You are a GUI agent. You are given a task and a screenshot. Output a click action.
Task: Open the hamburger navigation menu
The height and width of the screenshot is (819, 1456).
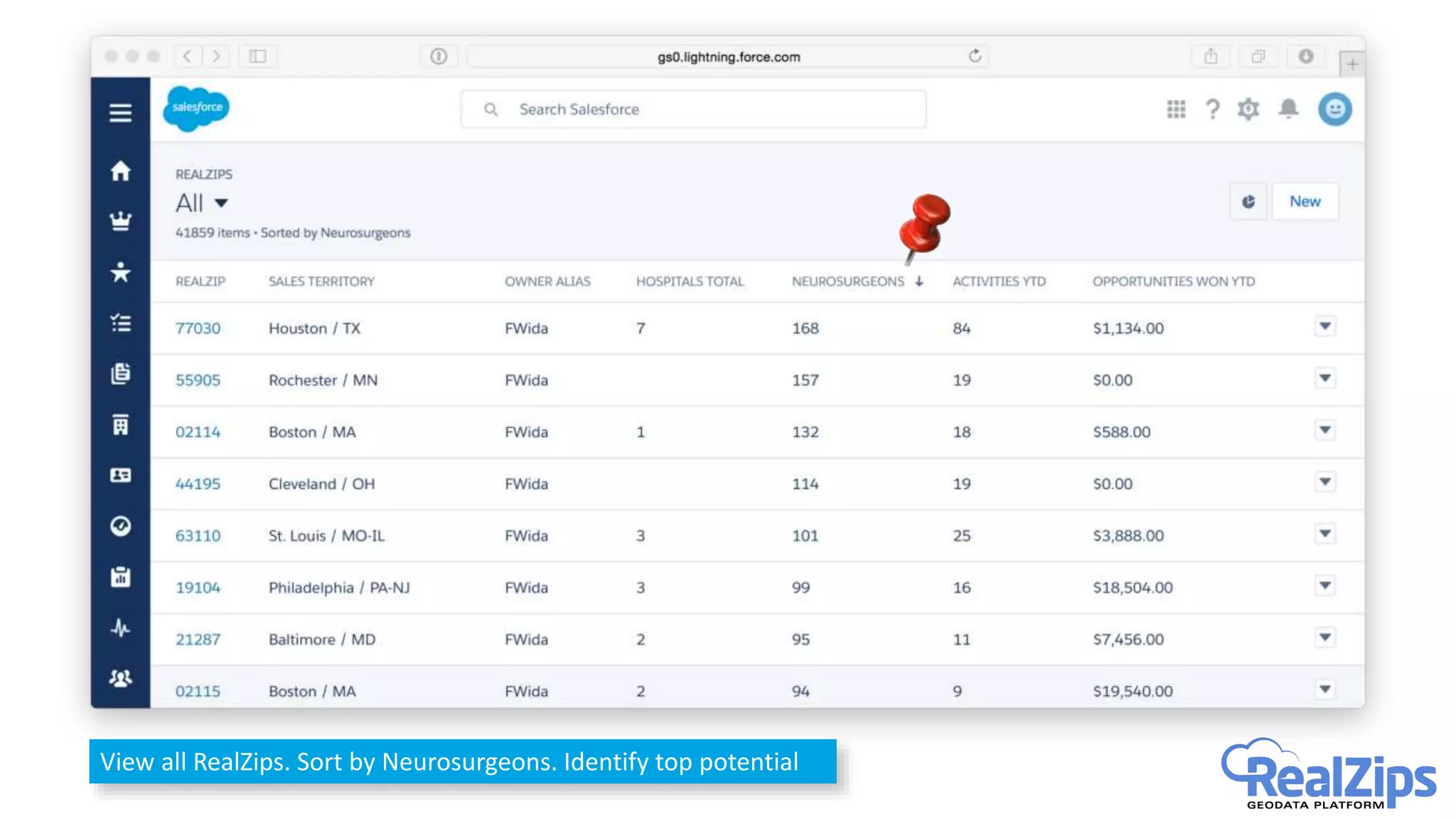pyautogui.click(x=120, y=112)
